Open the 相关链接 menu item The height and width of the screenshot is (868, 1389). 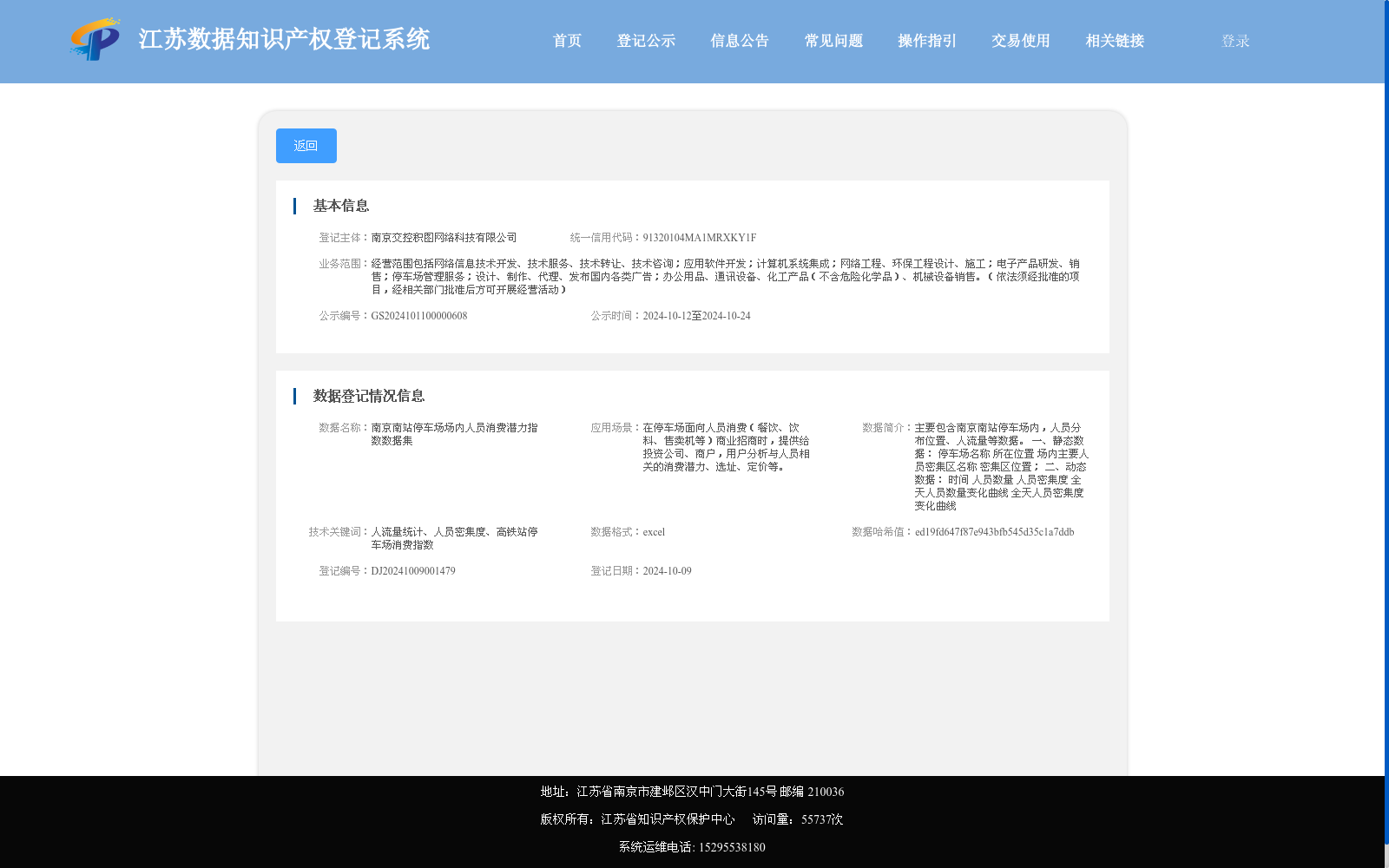coord(1115,41)
